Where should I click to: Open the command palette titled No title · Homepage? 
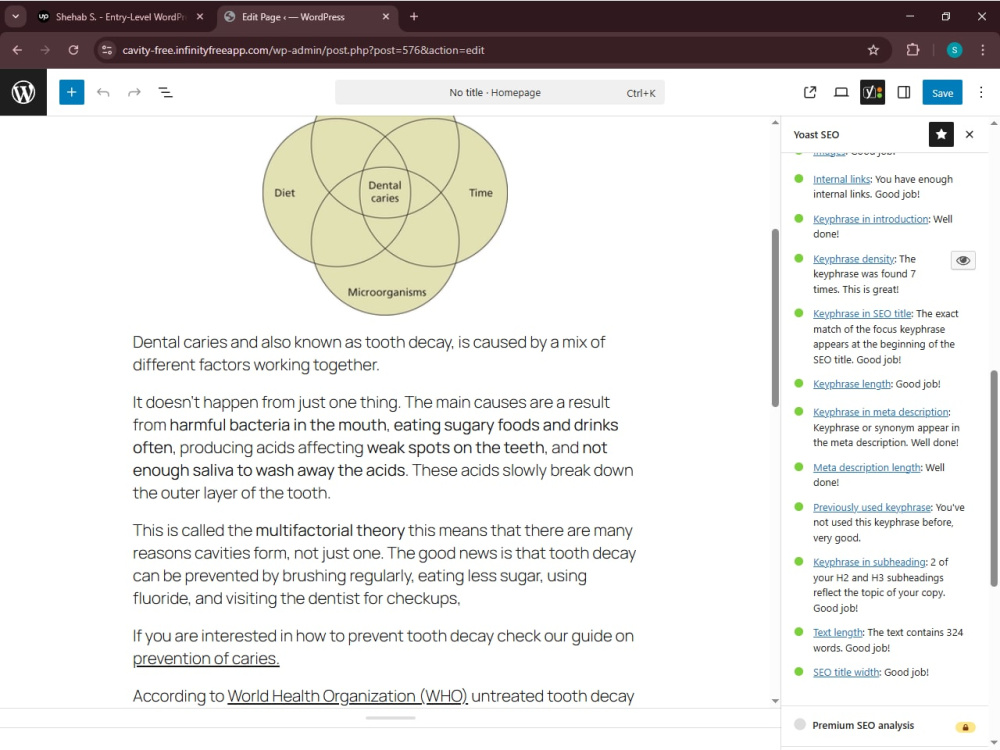(499, 92)
